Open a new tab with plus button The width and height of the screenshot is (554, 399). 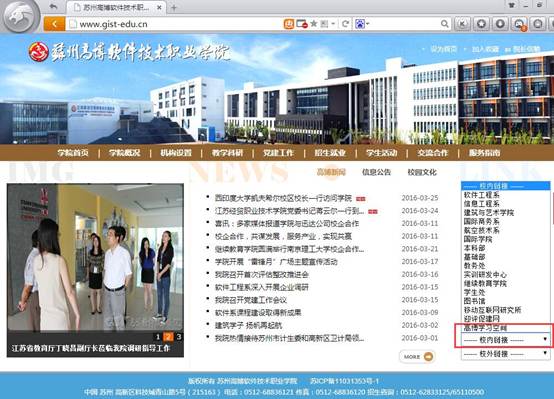(x=173, y=7)
